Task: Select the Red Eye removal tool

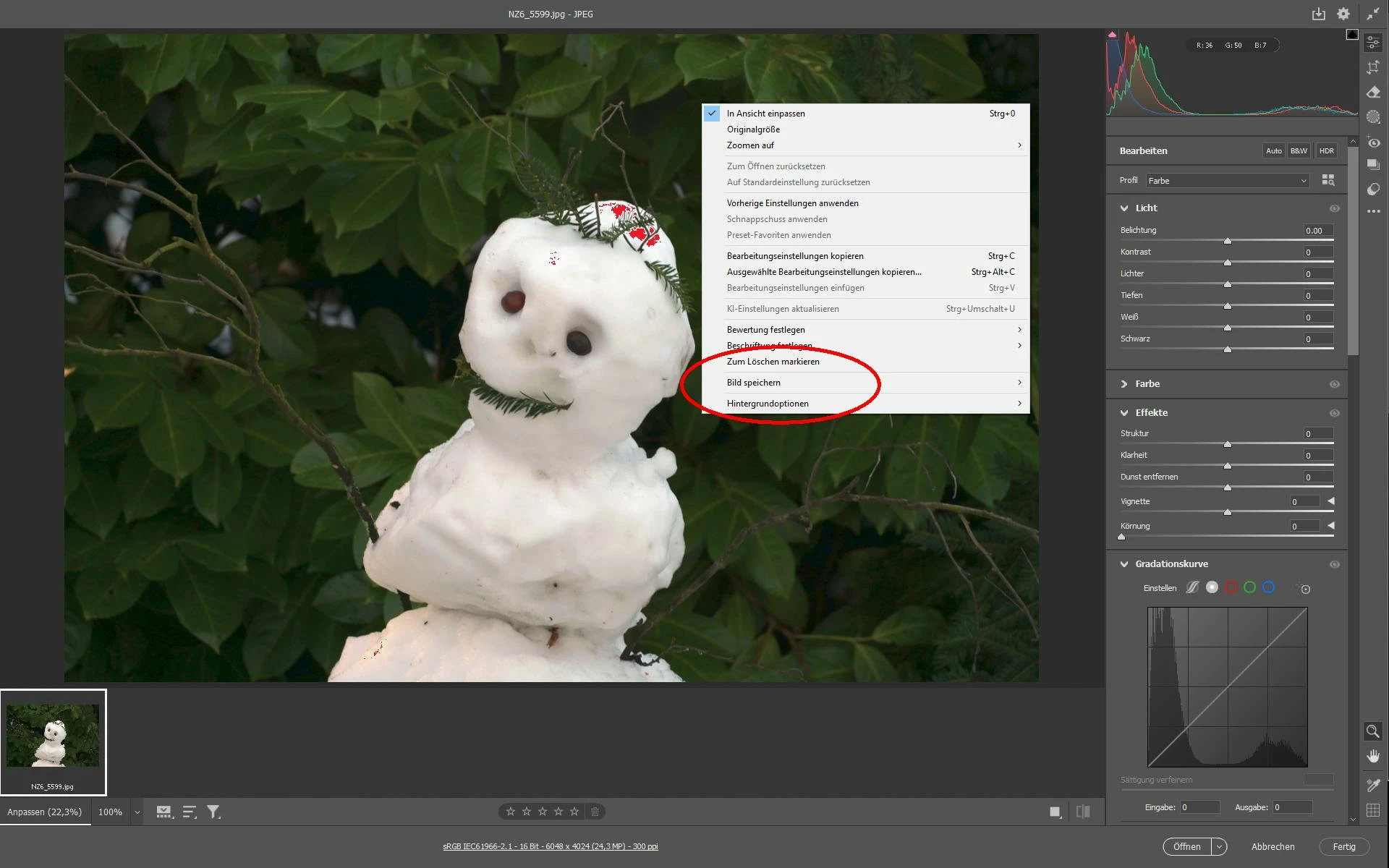Action: point(1373,142)
